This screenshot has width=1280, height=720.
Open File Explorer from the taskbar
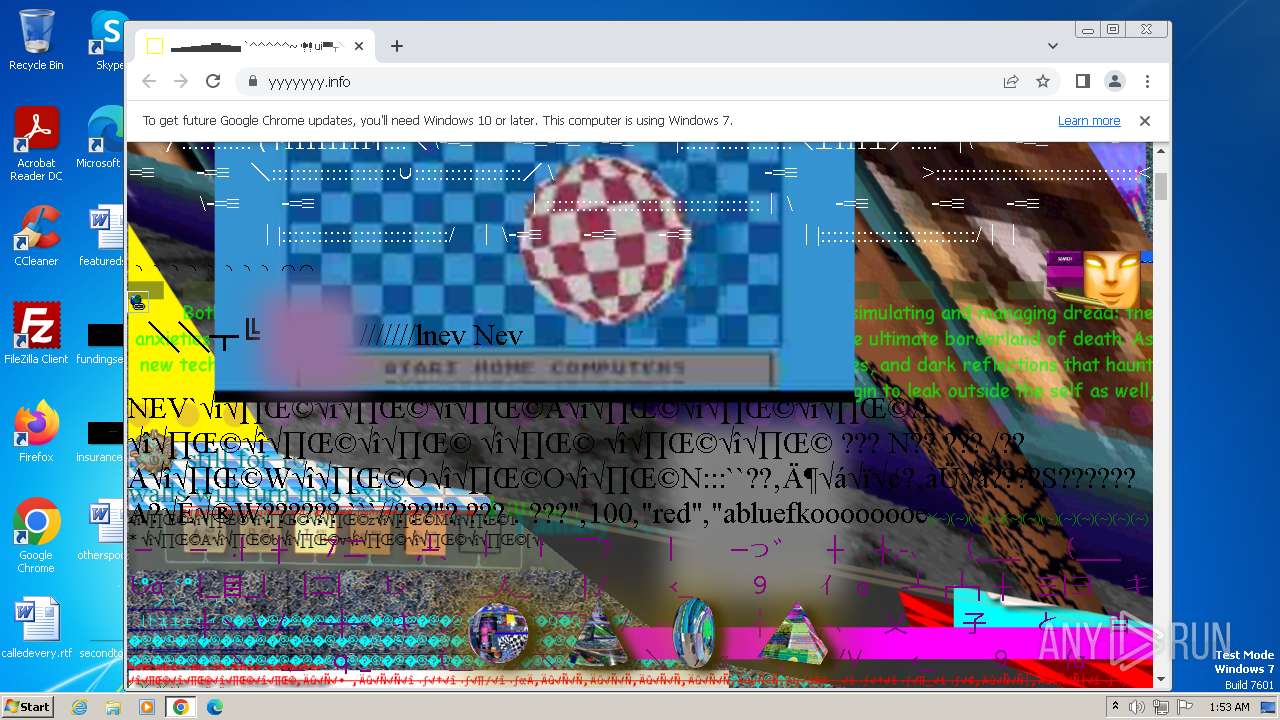(x=113, y=707)
